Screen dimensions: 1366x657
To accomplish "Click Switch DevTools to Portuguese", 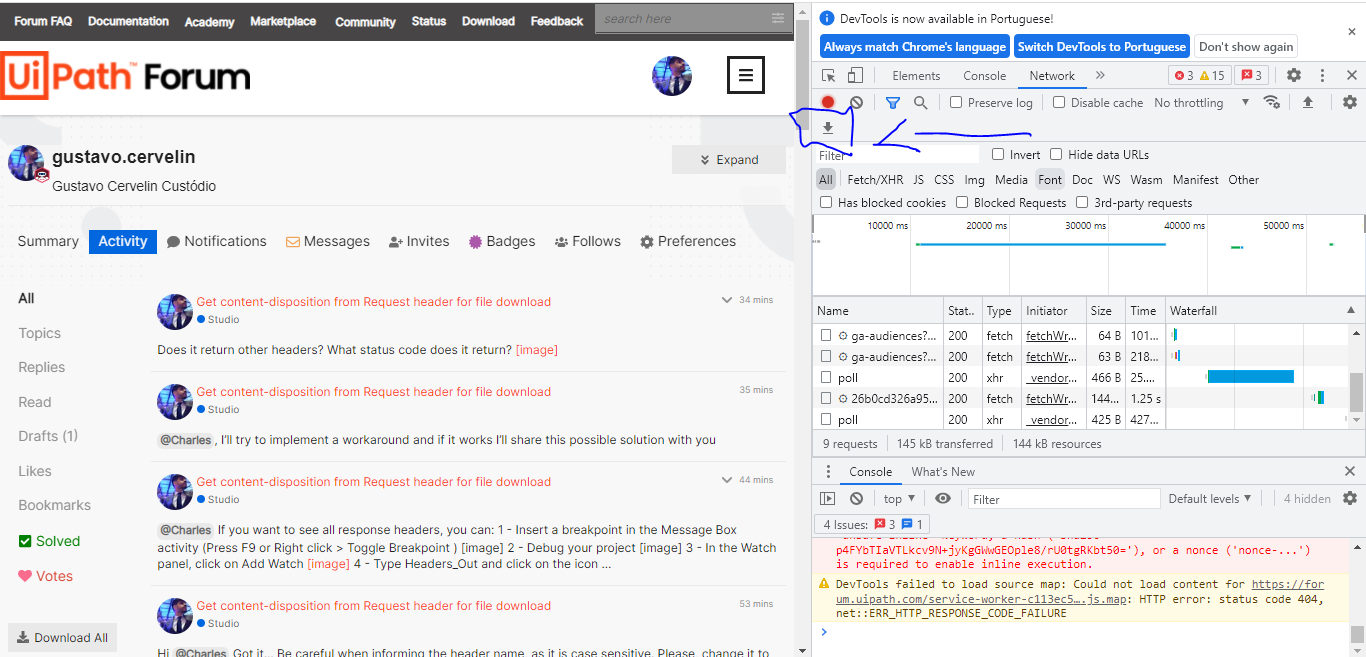I will pyautogui.click(x=1101, y=45).
